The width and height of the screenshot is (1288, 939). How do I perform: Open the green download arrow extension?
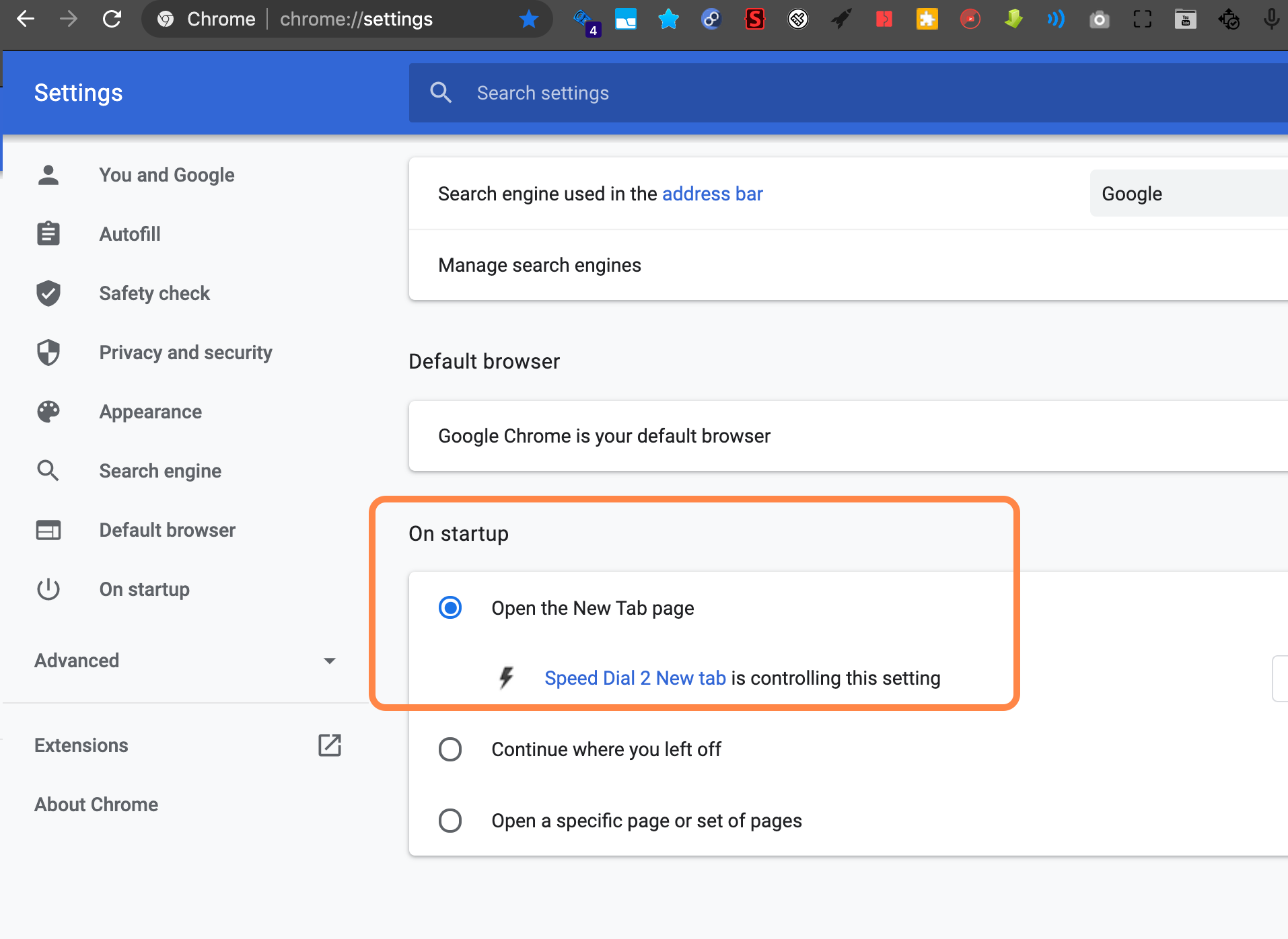pos(1013,19)
